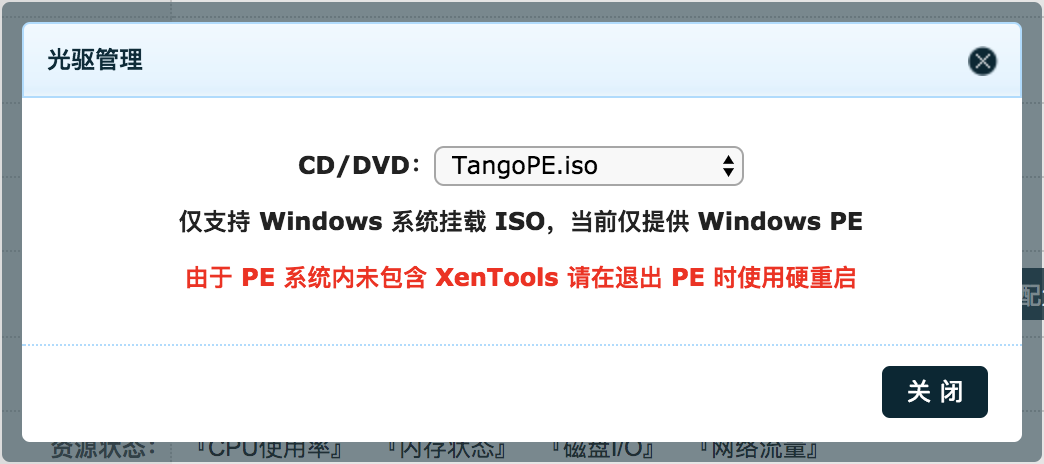Open the 『磁盘I/O』 link

(x=605, y=449)
